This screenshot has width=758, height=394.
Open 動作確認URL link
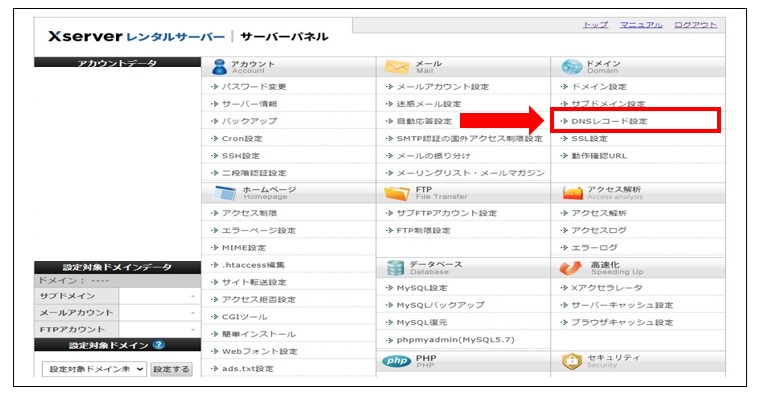coord(599,156)
